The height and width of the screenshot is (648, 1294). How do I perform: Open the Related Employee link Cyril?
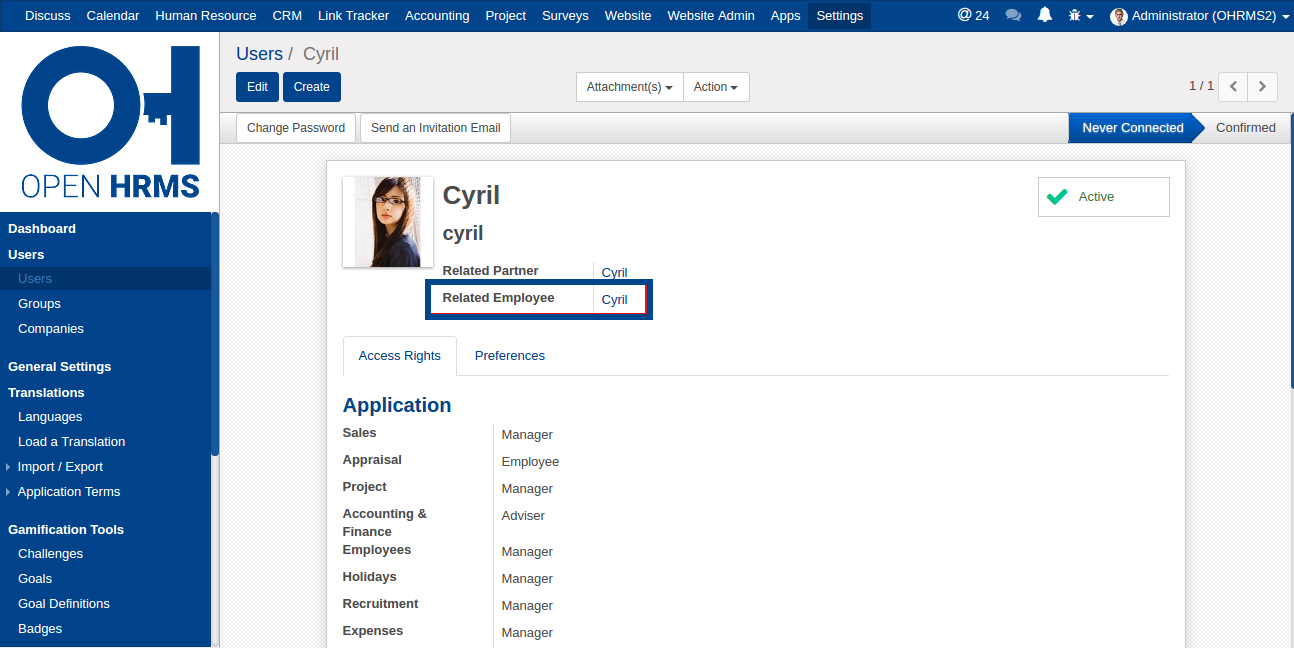(614, 300)
